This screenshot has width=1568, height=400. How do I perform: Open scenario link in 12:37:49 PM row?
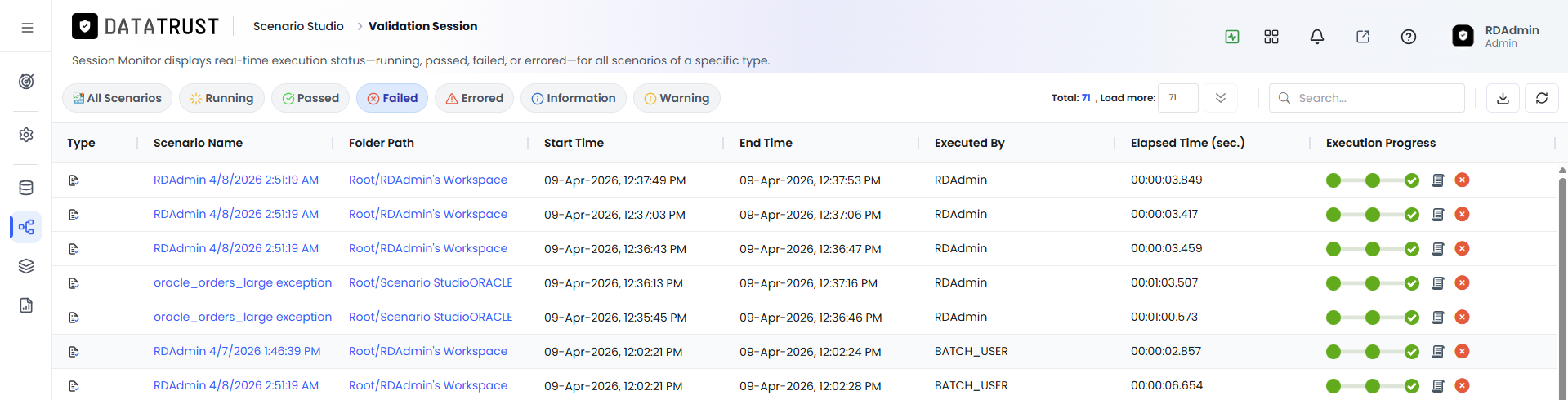[236, 180]
